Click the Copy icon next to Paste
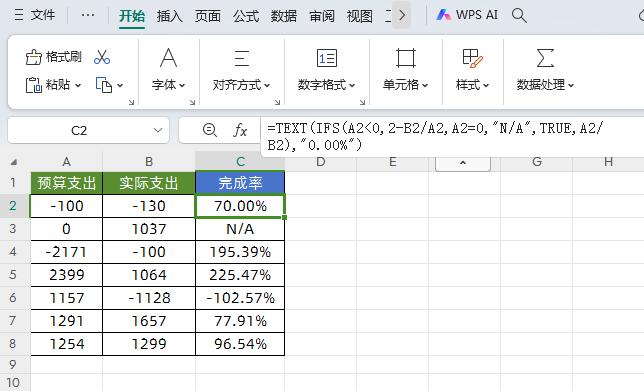 (104, 85)
